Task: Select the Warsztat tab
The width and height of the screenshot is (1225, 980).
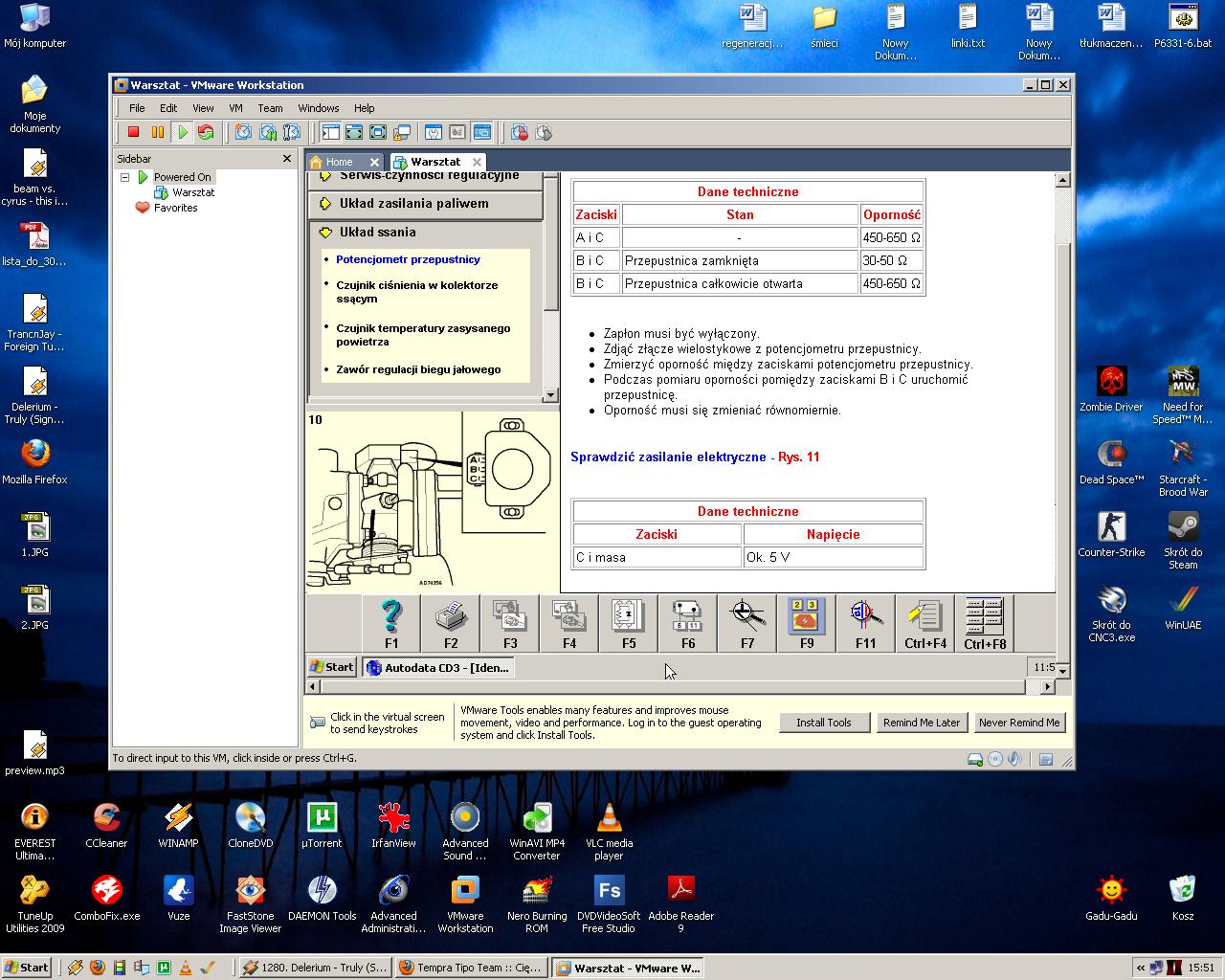Action: pos(436,162)
